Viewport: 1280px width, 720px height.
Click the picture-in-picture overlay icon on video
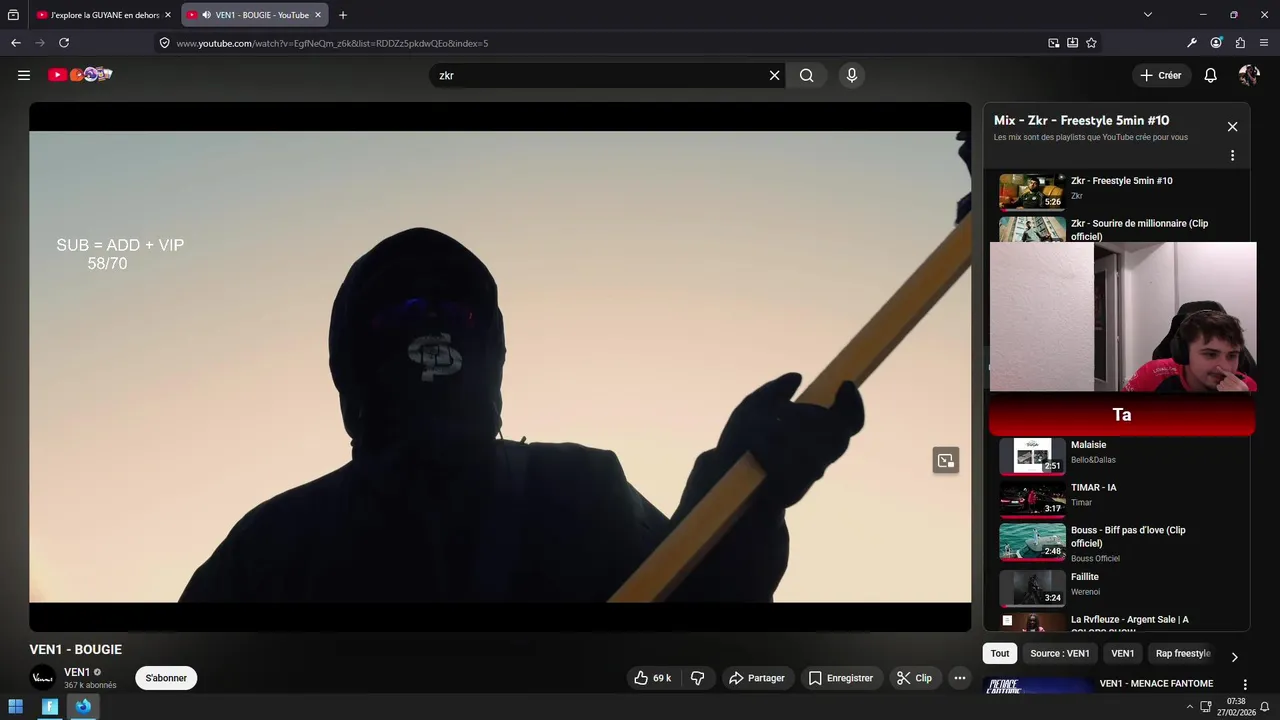(x=945, y=460)
